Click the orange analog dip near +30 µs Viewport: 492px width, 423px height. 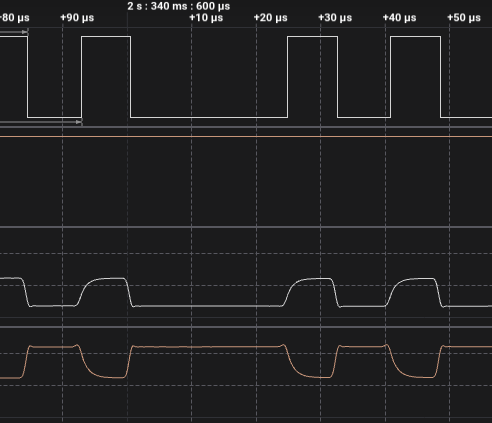pyautogui.click(x=317, y=377)
